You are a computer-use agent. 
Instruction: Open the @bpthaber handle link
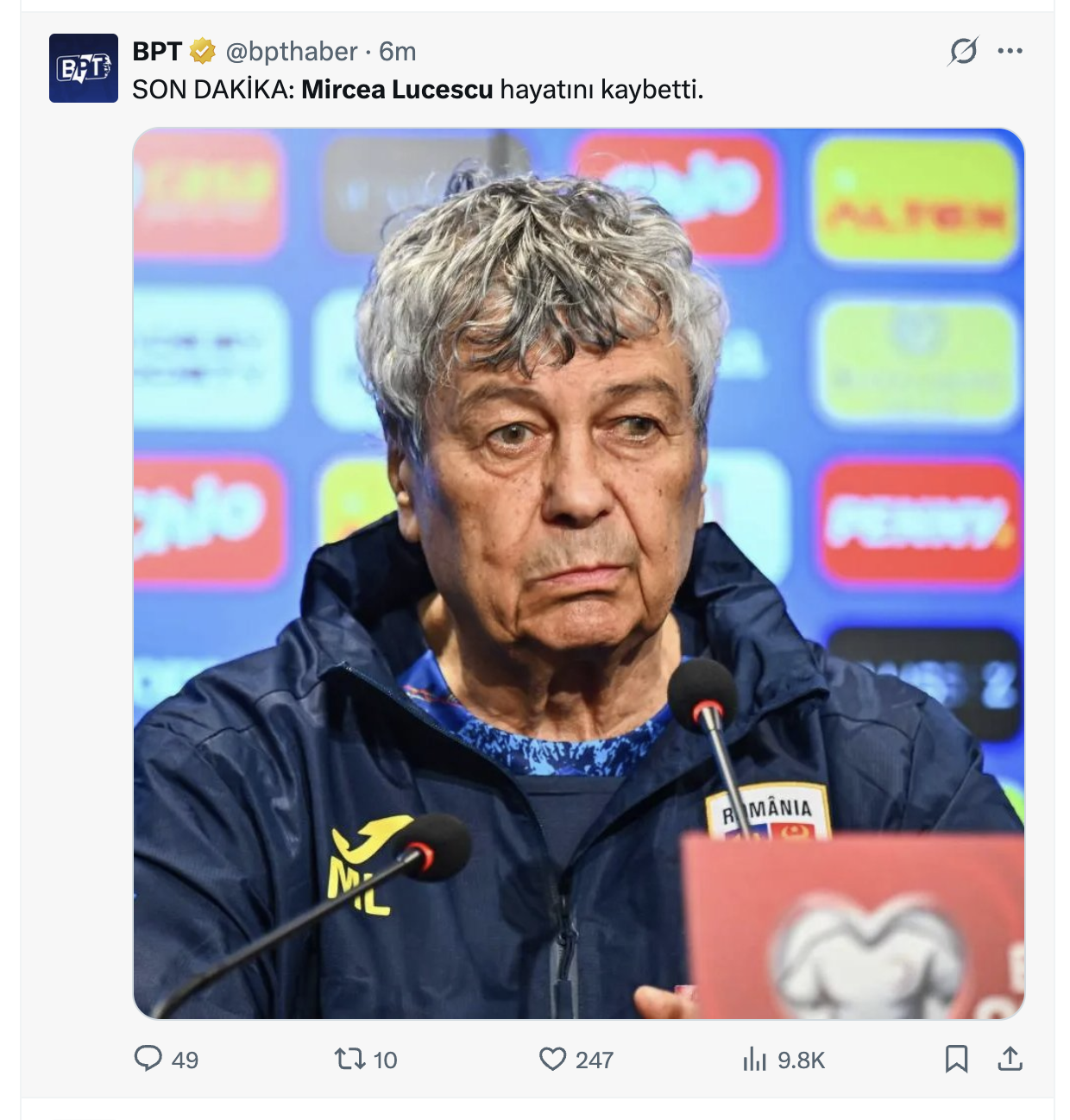[291, 52]
